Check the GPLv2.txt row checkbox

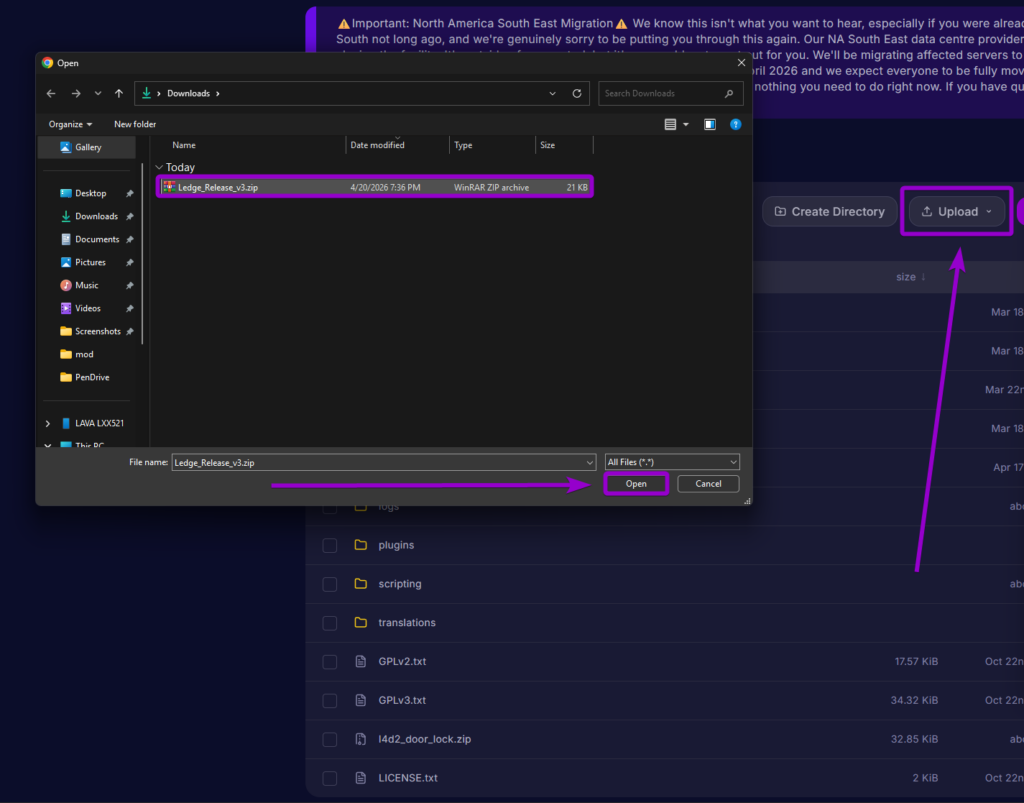pos(329,661)
